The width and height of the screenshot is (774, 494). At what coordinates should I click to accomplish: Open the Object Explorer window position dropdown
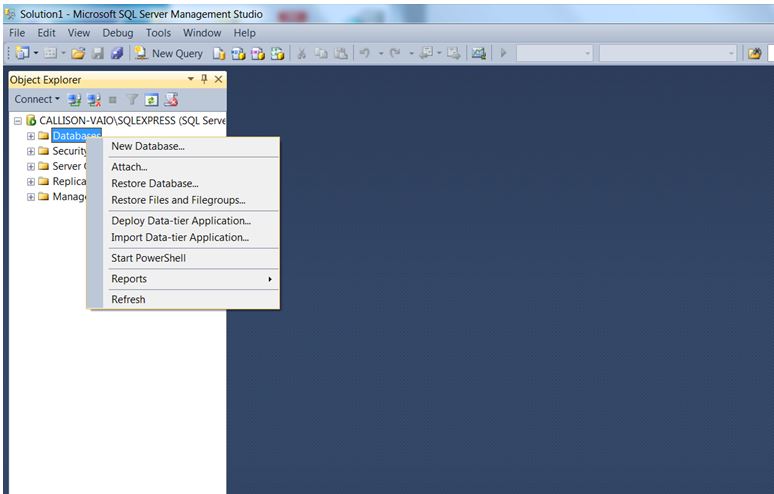191,79
